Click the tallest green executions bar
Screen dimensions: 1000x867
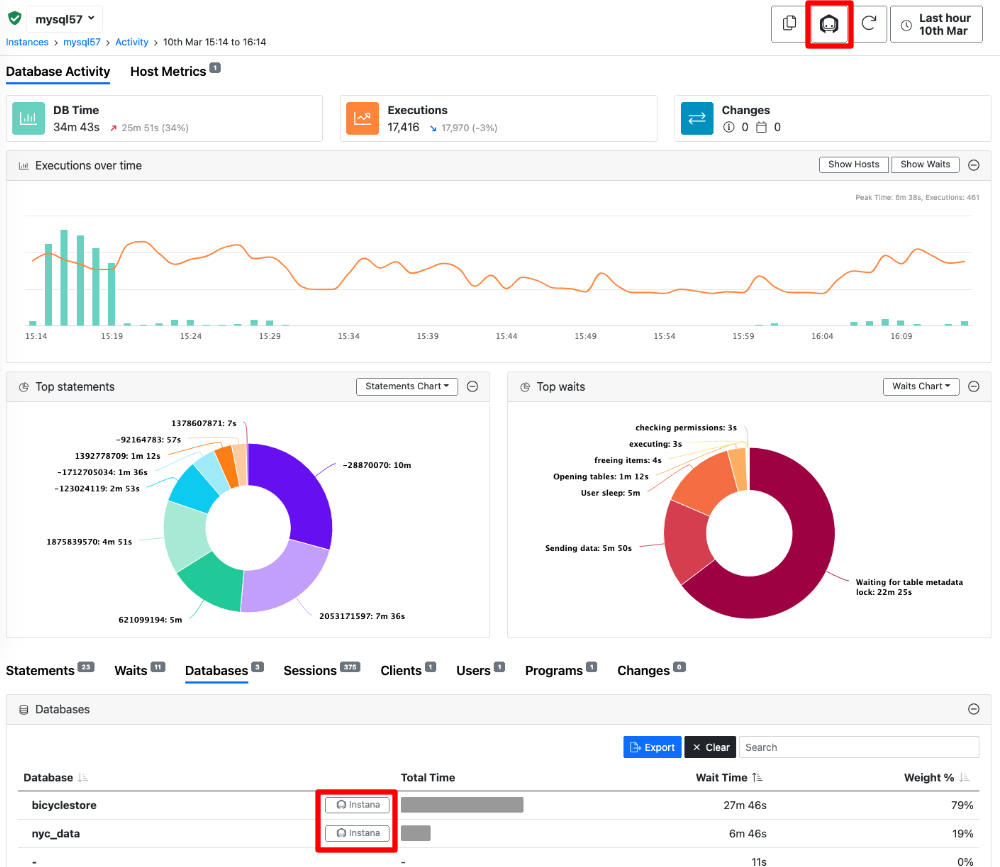(64, 278)
